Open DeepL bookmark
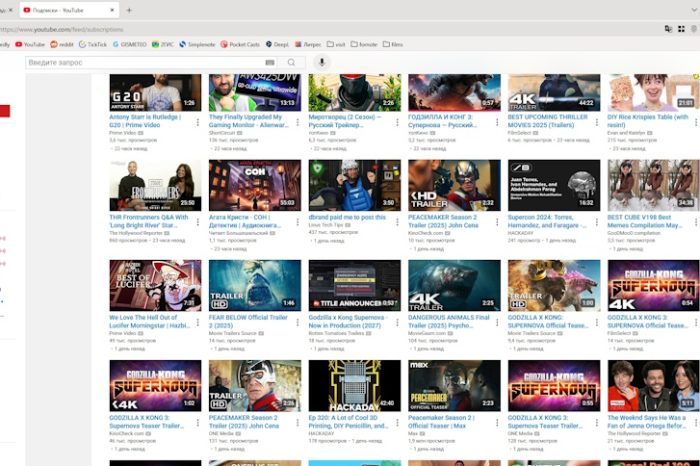The width and height of the screenshot is (700, 466). click(x=277, y=44)
